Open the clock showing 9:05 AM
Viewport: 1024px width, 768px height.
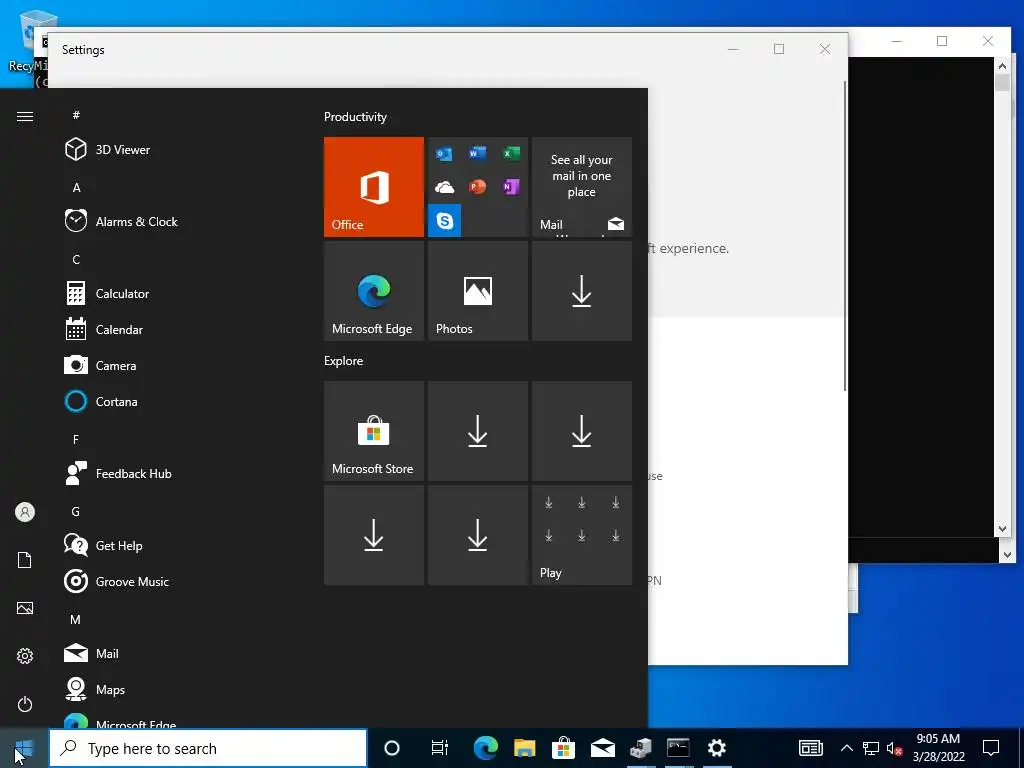click(938, 748)
